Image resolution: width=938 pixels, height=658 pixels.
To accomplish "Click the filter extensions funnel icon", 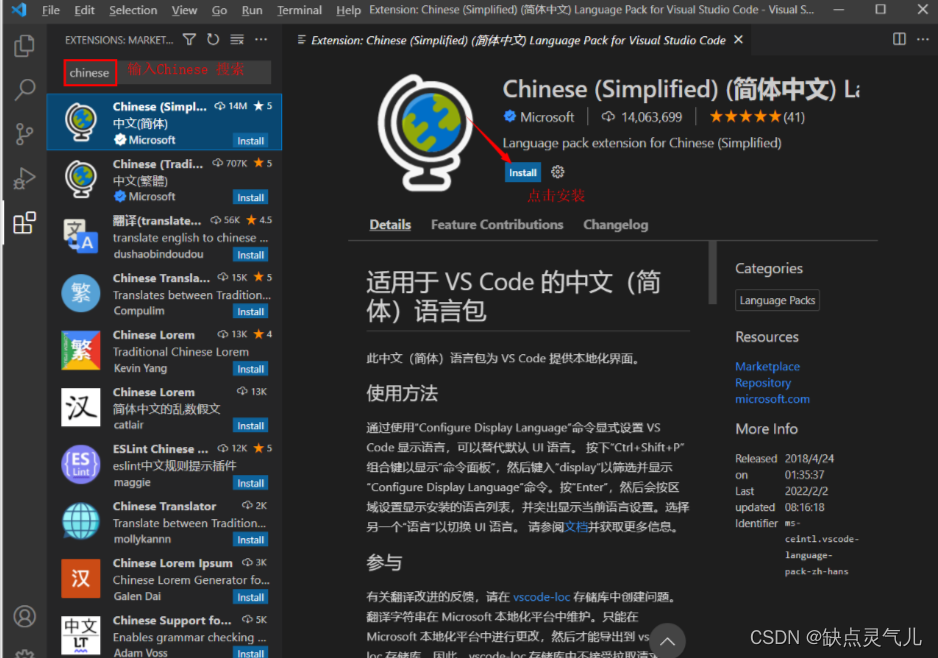I will [190, 39].
